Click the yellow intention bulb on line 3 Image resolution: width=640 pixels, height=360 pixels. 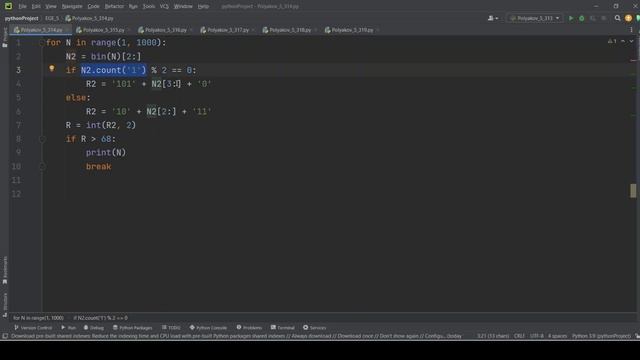[52, 69]
